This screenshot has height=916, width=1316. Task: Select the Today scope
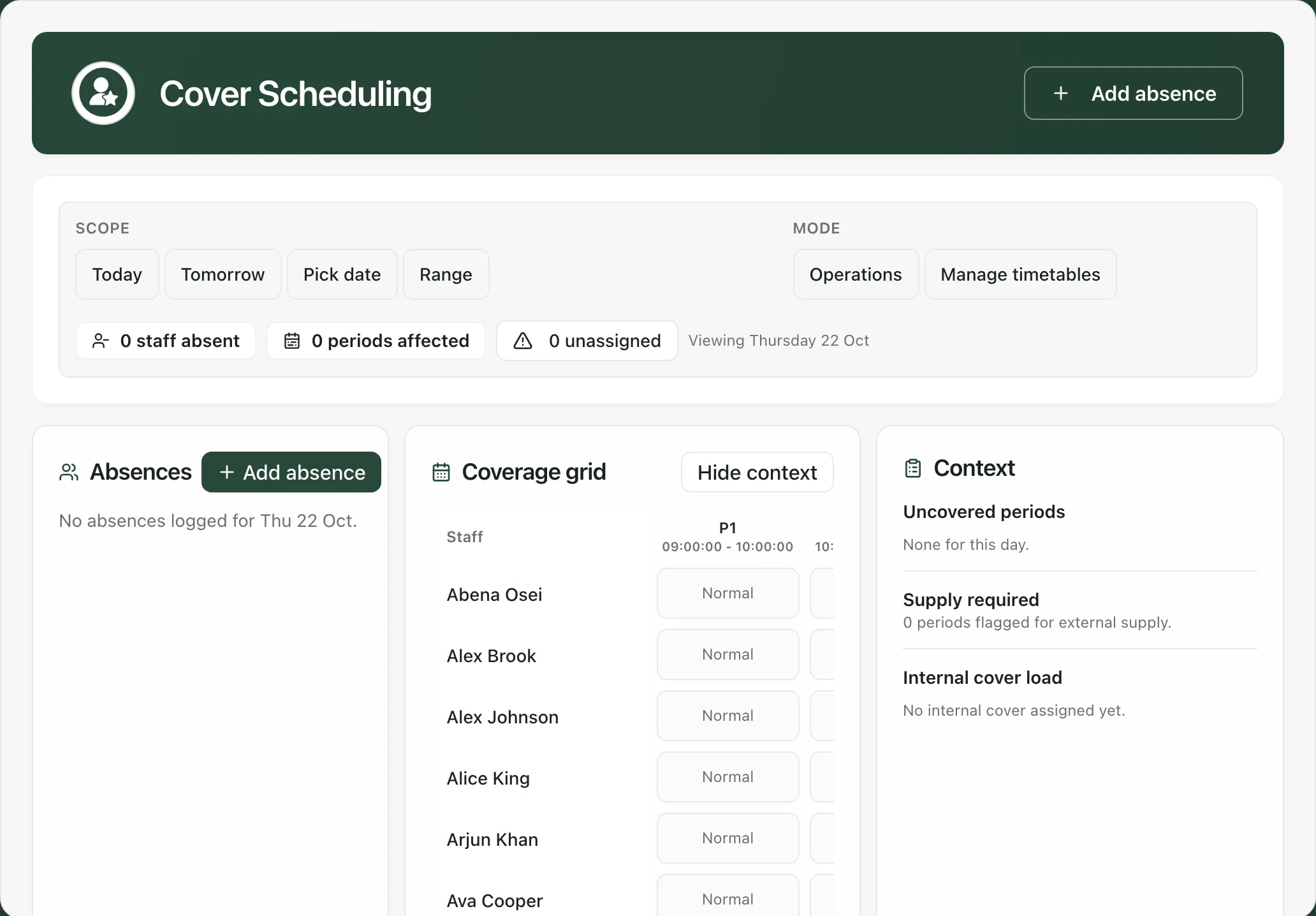pos(117,274)
